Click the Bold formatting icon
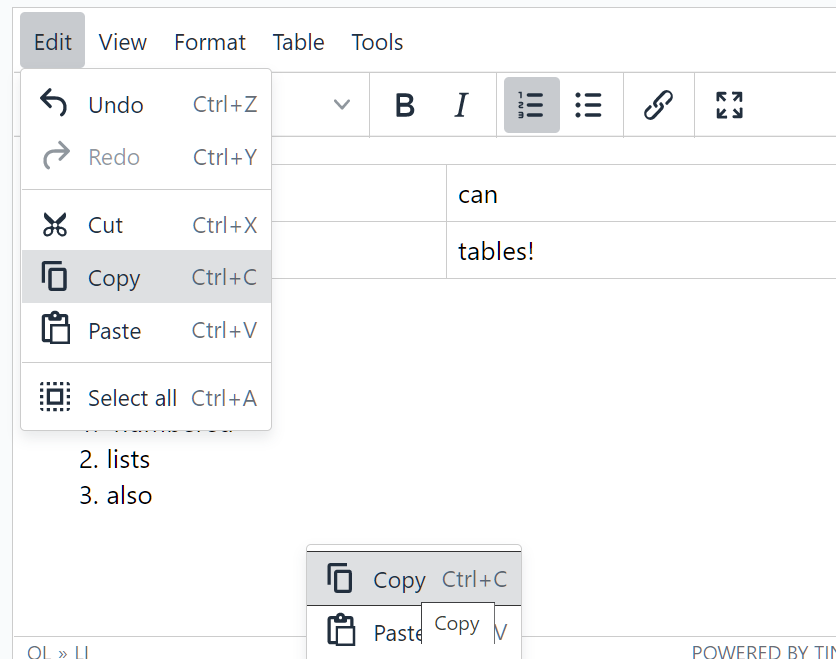This screenshot has width=836, height=659. [404, 105]
